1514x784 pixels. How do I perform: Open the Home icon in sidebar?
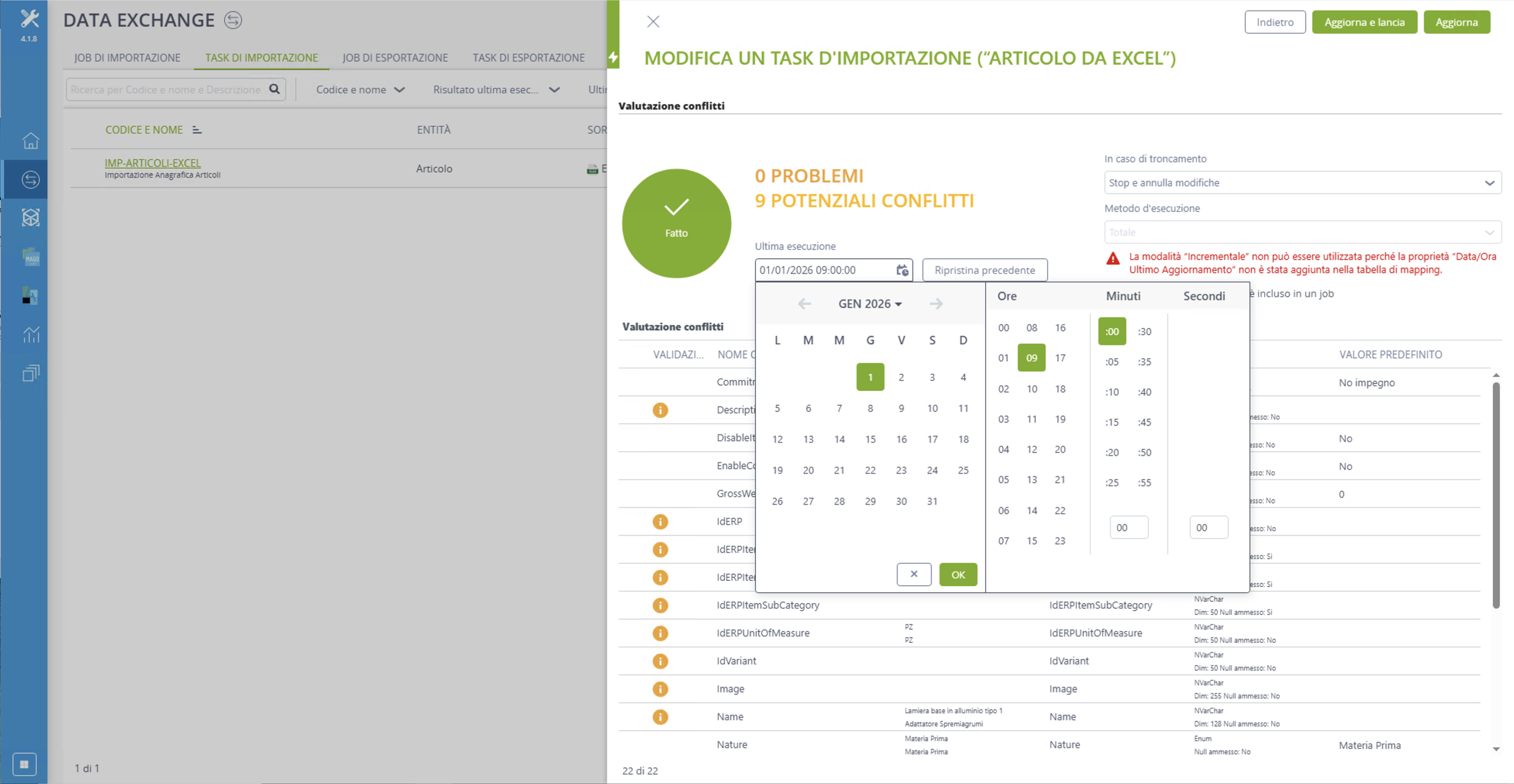point(31,140)
